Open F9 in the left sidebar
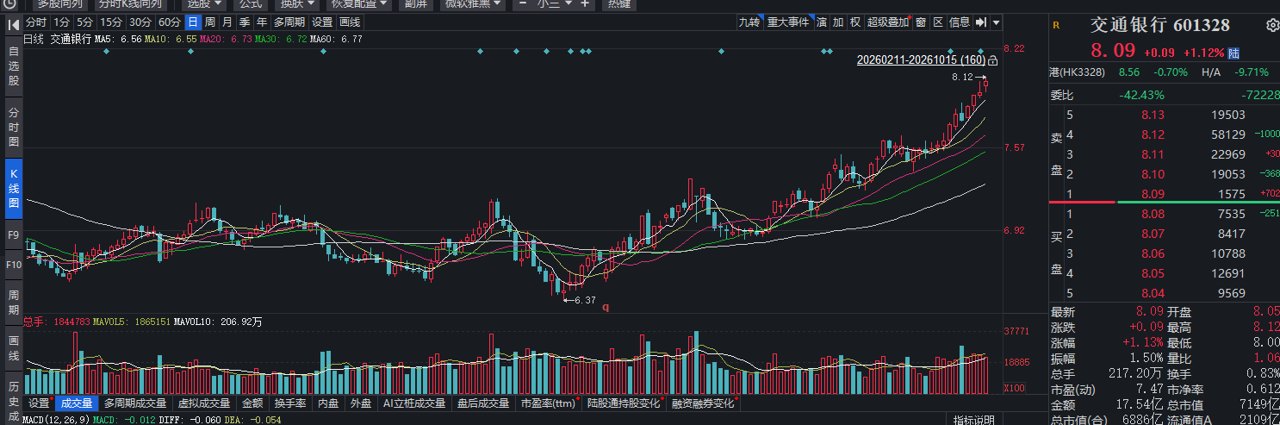1280x425 pixels. click(x=13, y=235)
